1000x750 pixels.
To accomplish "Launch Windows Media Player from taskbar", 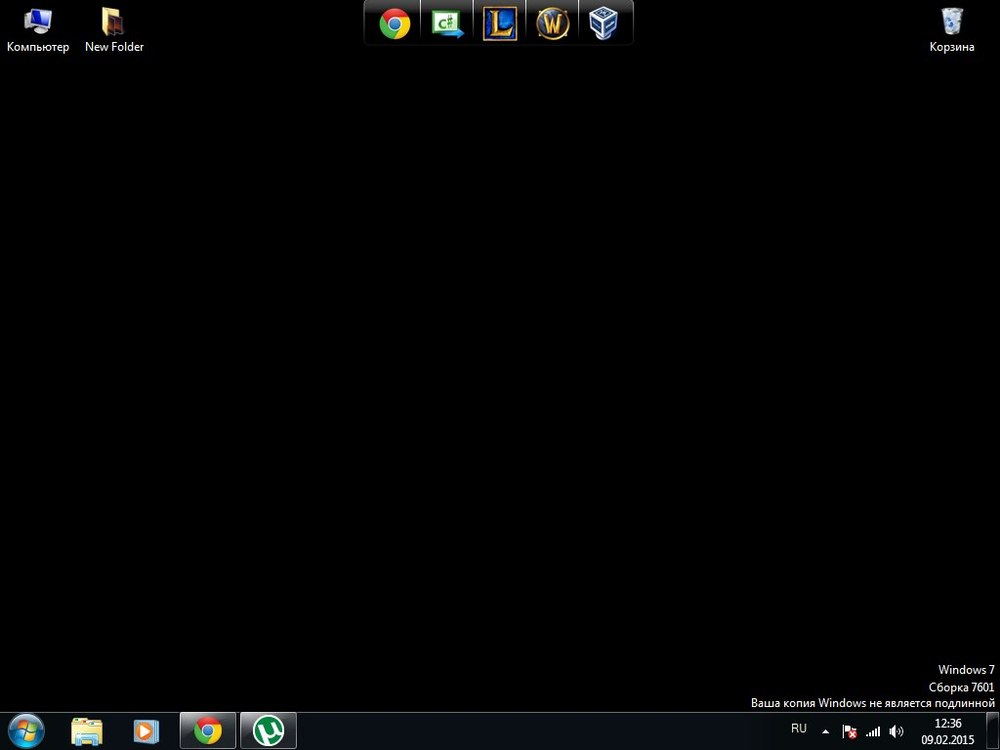I will pyautogui.click(x=145, y=731).
